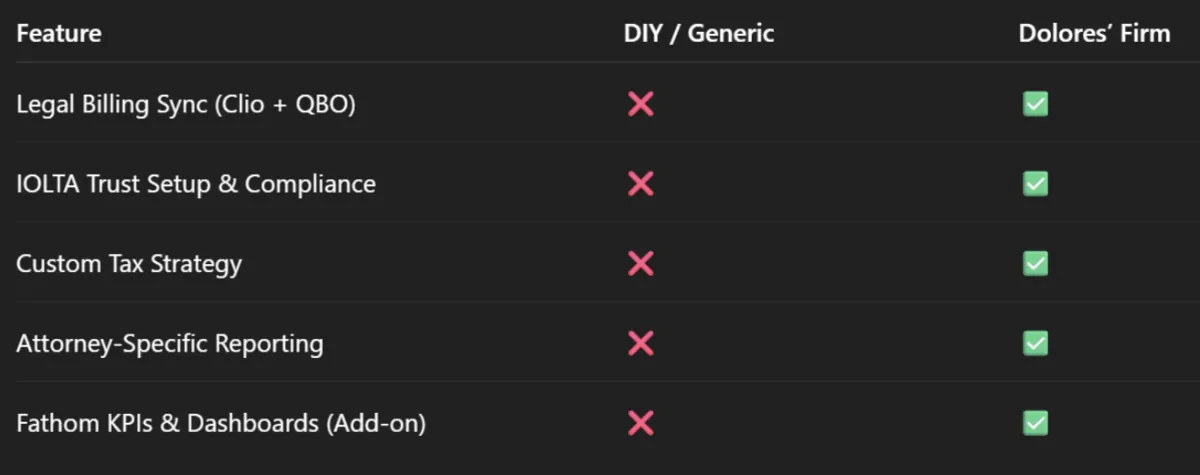Click the word Generic in the header
The image size is (1200, 475).
(736, 34)
